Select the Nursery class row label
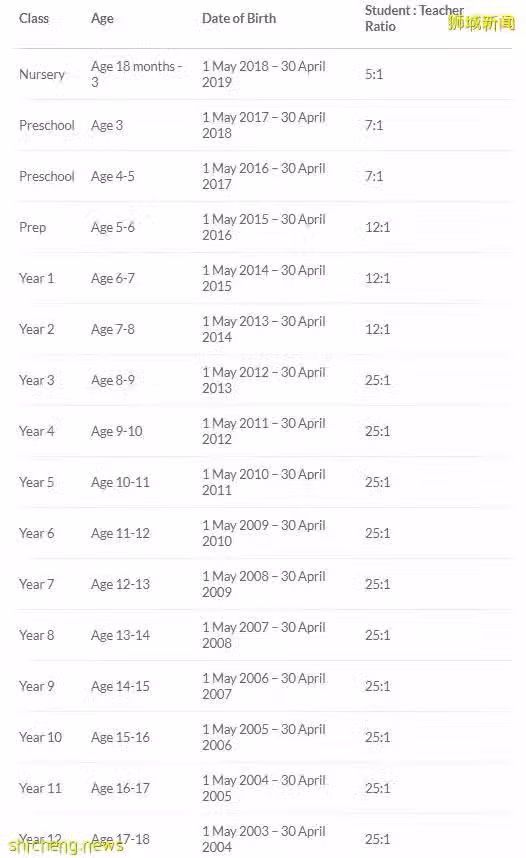Screen dimensions: 526x858 [42, 74]
